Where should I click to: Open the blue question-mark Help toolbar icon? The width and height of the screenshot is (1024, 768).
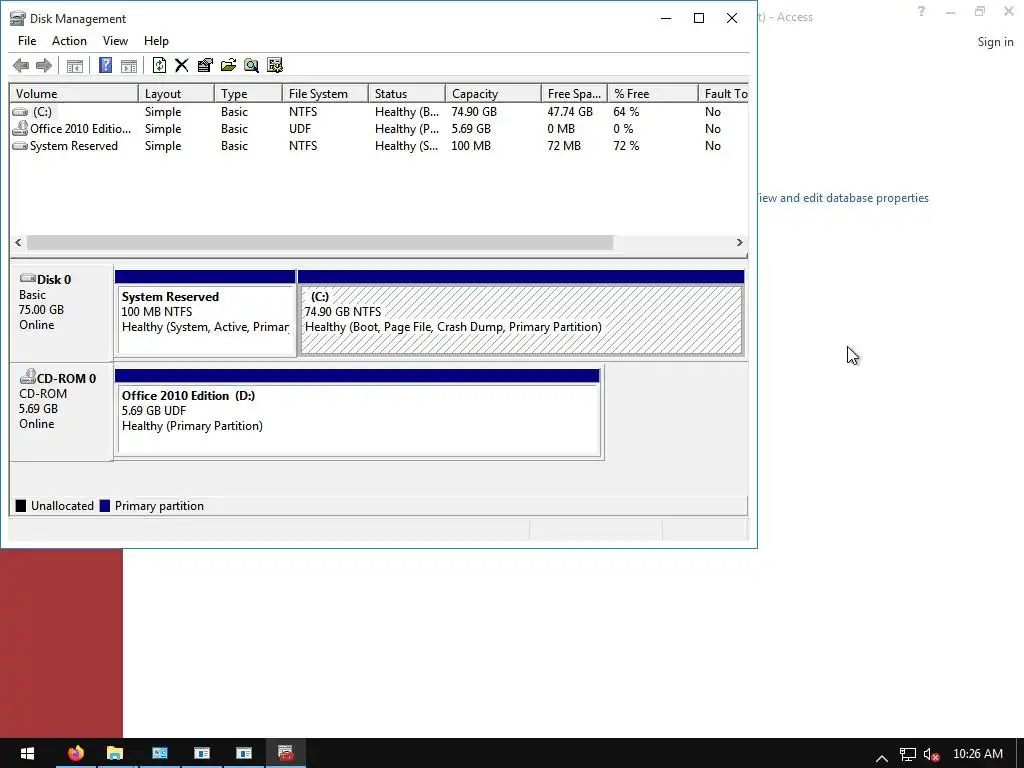tap(105, 65)
